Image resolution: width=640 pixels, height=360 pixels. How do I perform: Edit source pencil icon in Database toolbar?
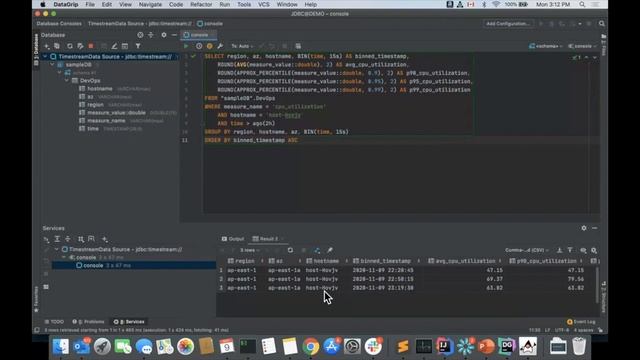click(114, 46)
